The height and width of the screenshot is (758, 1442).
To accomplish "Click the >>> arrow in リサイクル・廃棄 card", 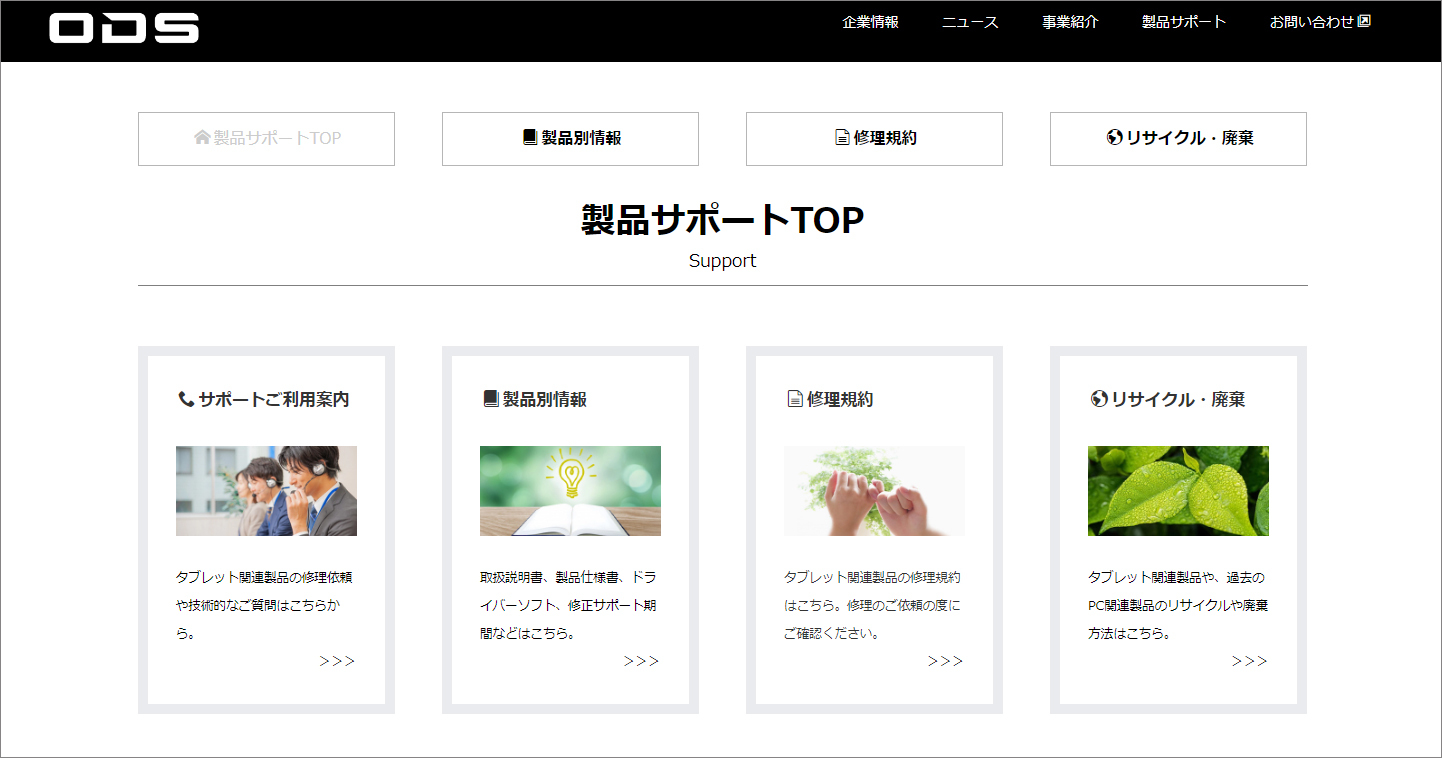I will tap(1249, 661).
